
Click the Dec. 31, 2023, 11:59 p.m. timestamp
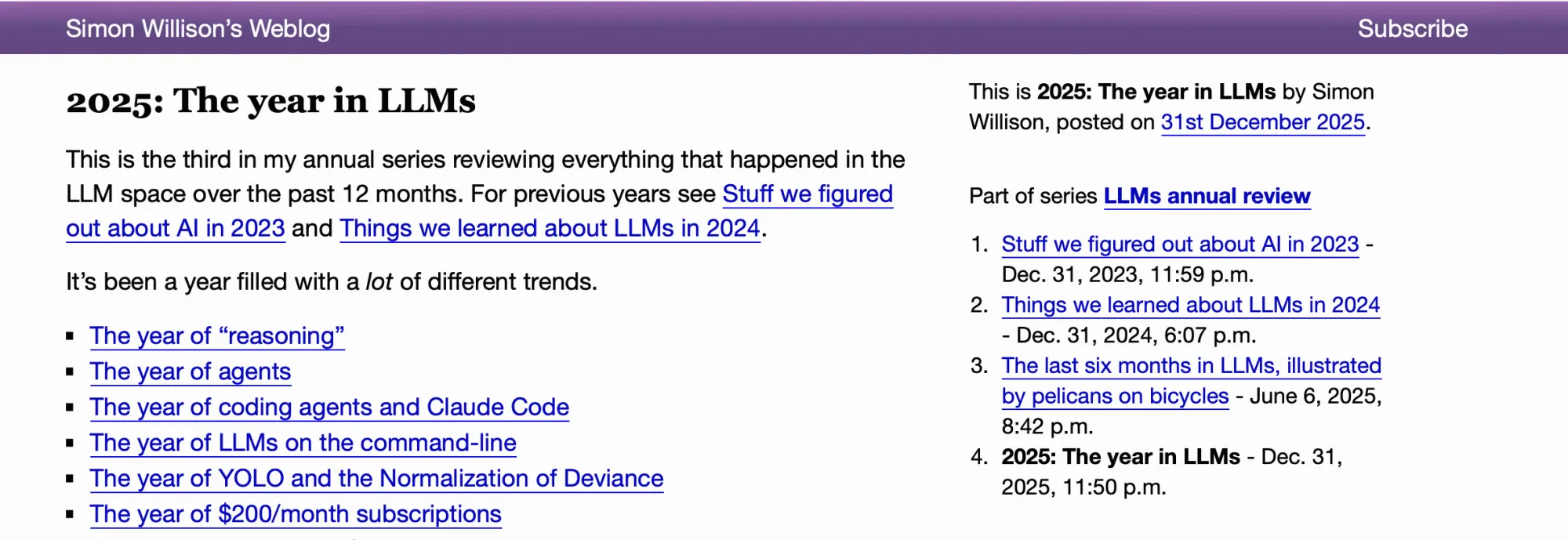[1127, 275]
